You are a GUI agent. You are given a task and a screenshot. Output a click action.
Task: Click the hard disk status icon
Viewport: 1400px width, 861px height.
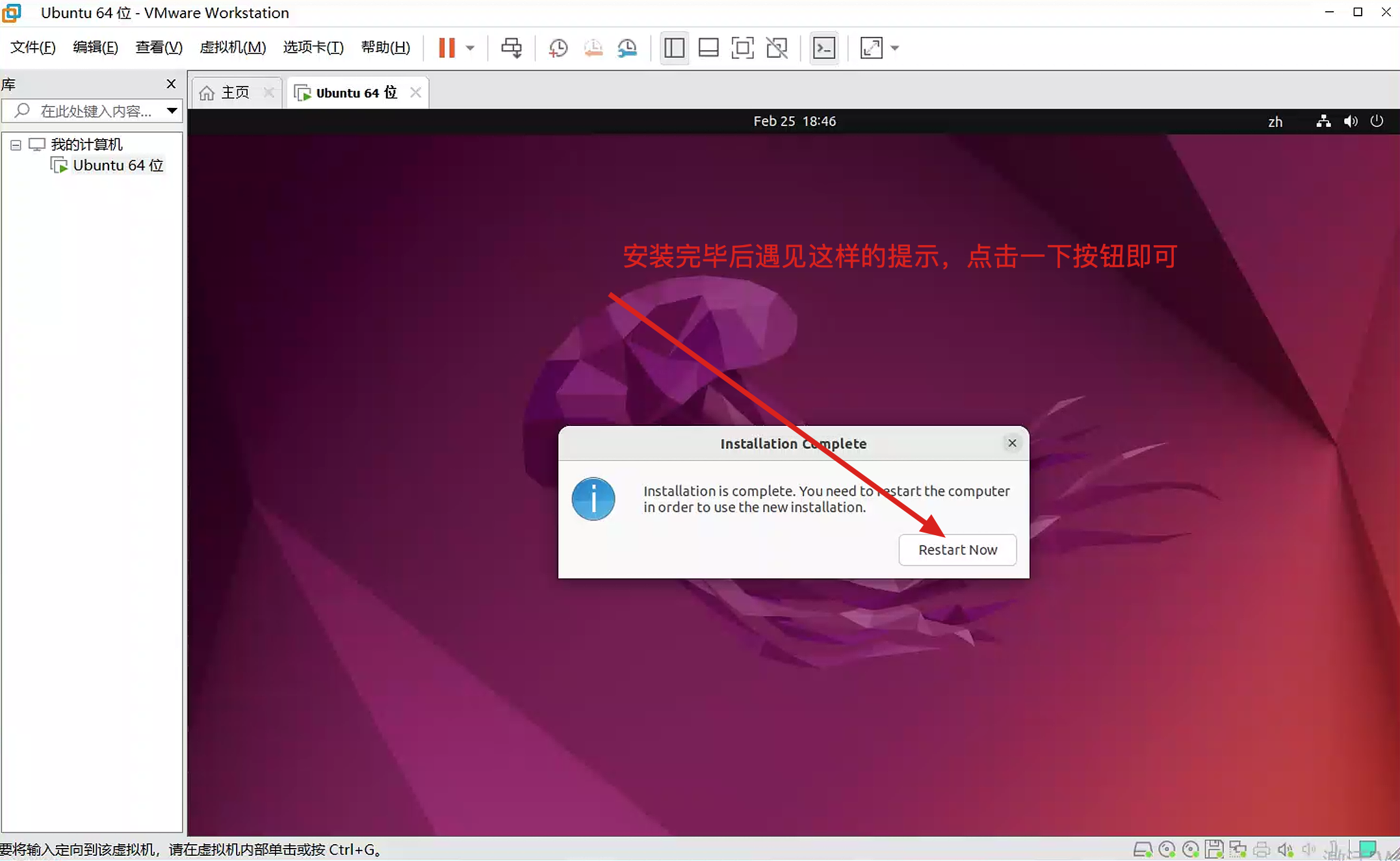pyautogui.click(x=1143, y=849)
